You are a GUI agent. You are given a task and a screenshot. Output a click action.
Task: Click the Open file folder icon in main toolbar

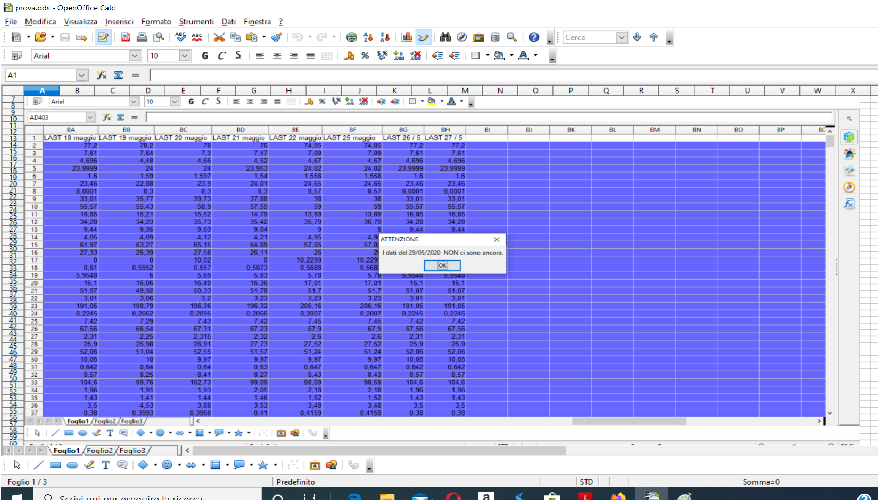[x=40, y=38]
